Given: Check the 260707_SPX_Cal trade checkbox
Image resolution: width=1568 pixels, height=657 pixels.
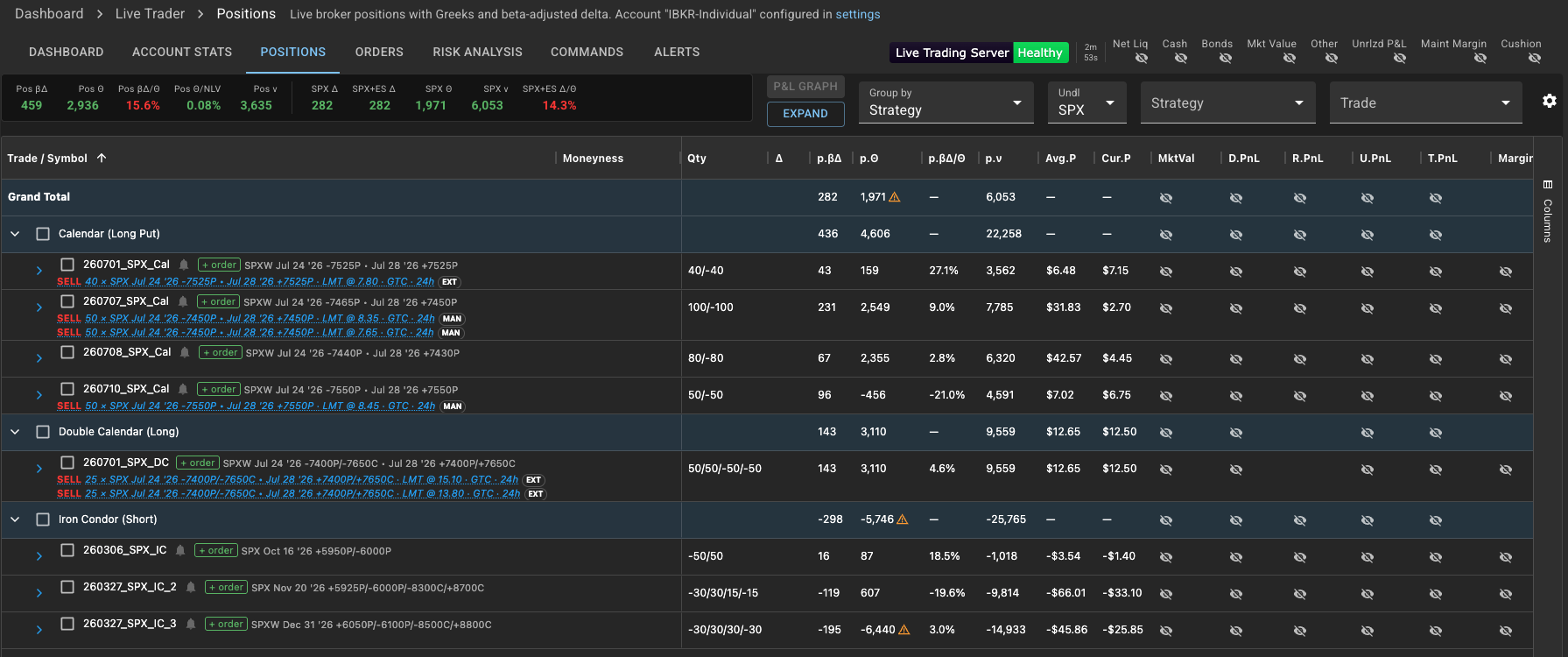Looking at the screenshot, I should [67, 301].
